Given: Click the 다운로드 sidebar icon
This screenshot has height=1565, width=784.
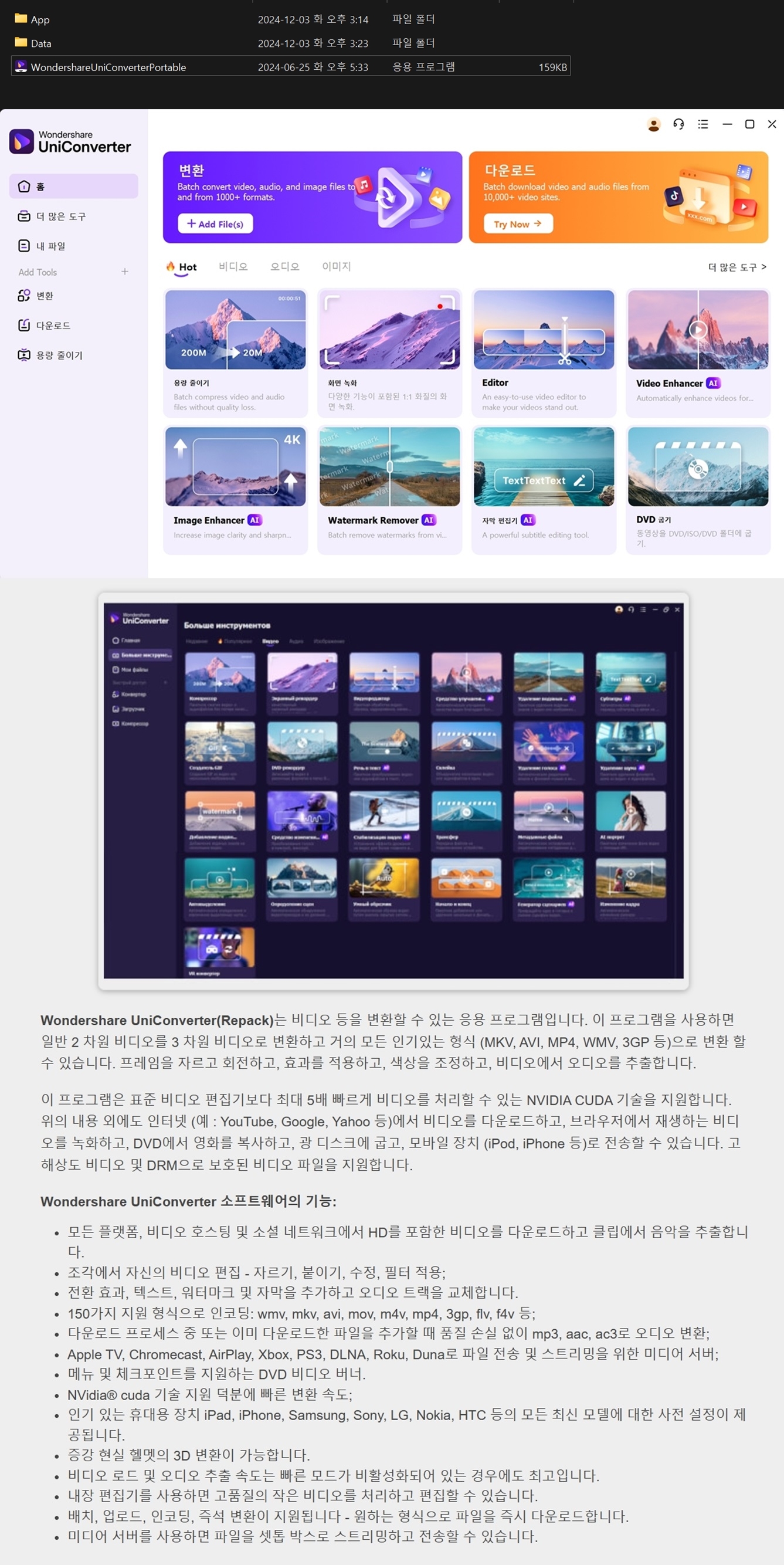Looking at the screenshot, I should 23,326.
